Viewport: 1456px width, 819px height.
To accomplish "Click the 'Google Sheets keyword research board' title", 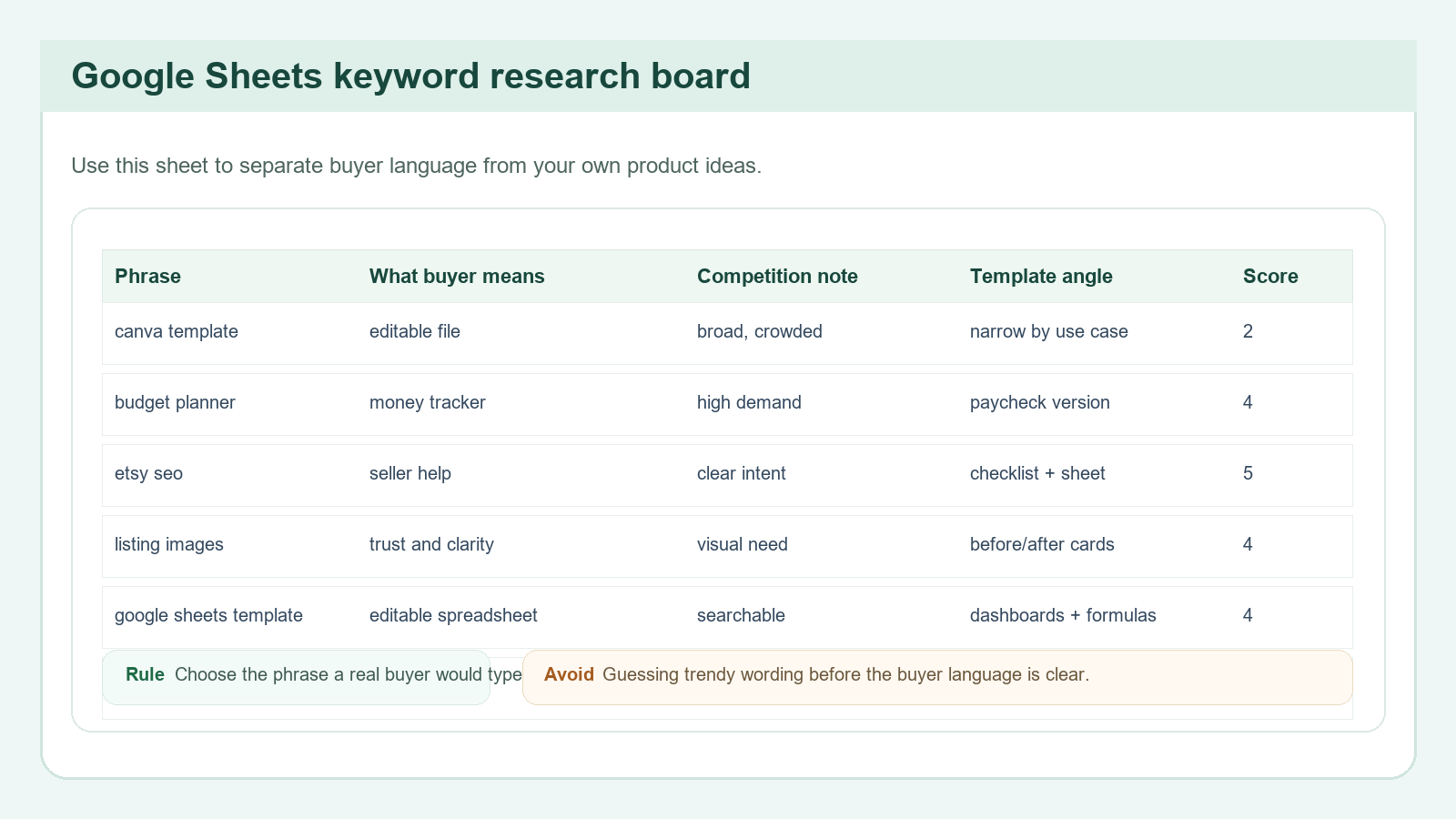I will click(x=410, y=76).
